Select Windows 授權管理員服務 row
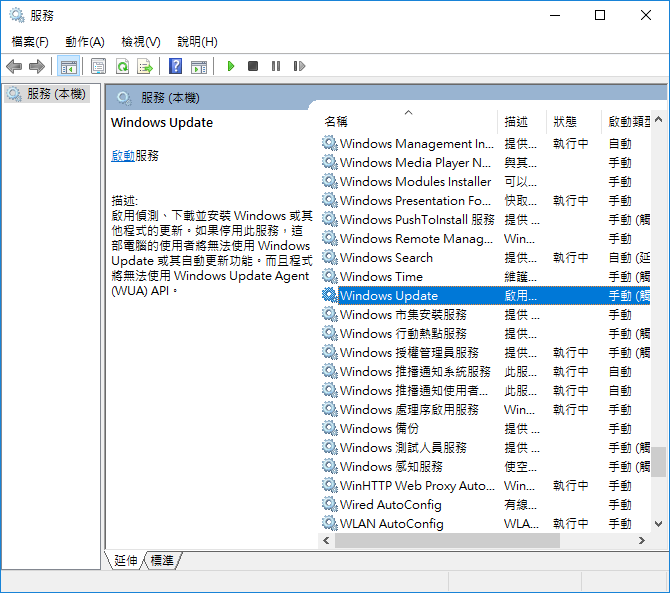Screen dimensions: 670x593 pyautogui.click(x=486, y=353)
